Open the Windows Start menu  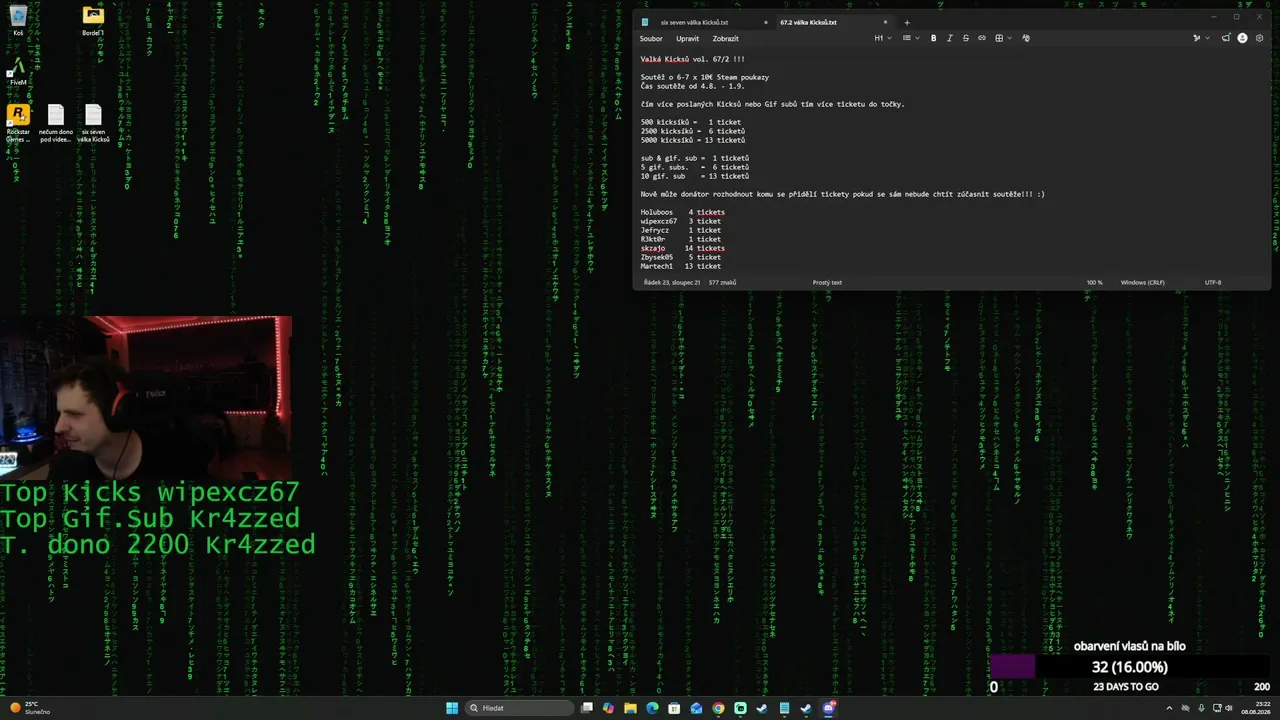[452, 708]
